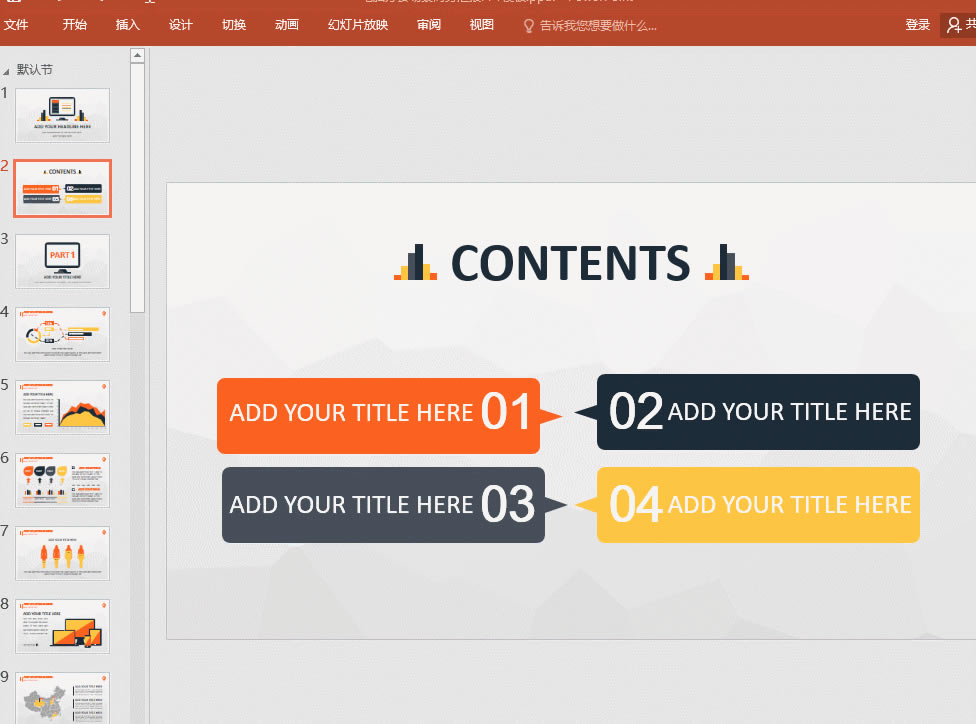Switch to the 插入 tab
The width and height of the screenshot is (976, 724).
(128, 25)
